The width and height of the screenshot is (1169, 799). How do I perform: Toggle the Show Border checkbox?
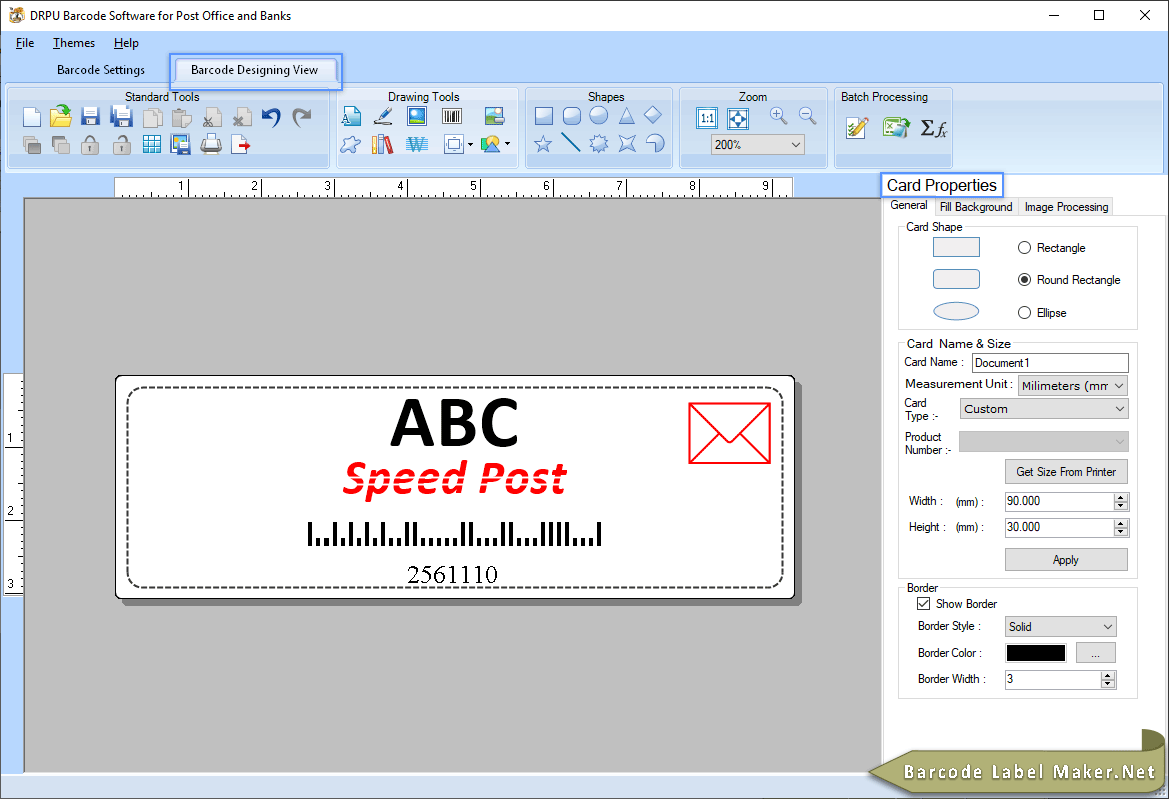click(924, 604)
